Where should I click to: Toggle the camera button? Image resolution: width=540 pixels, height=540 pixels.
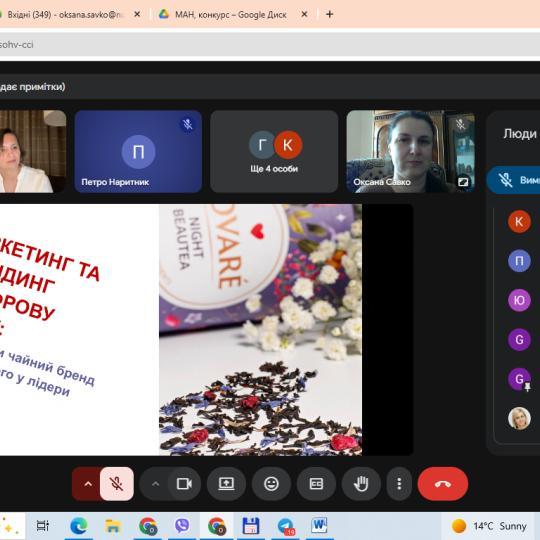184,484
